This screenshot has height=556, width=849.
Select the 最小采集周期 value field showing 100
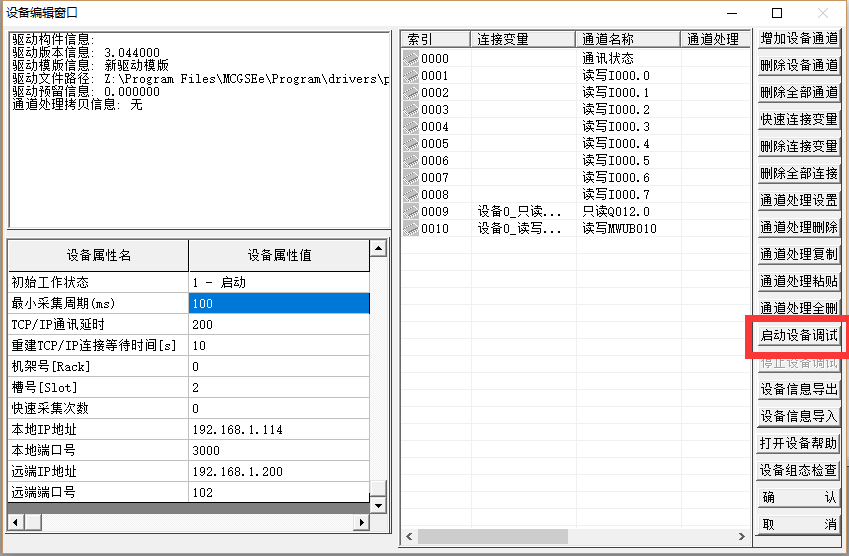(x=278, y=303)
